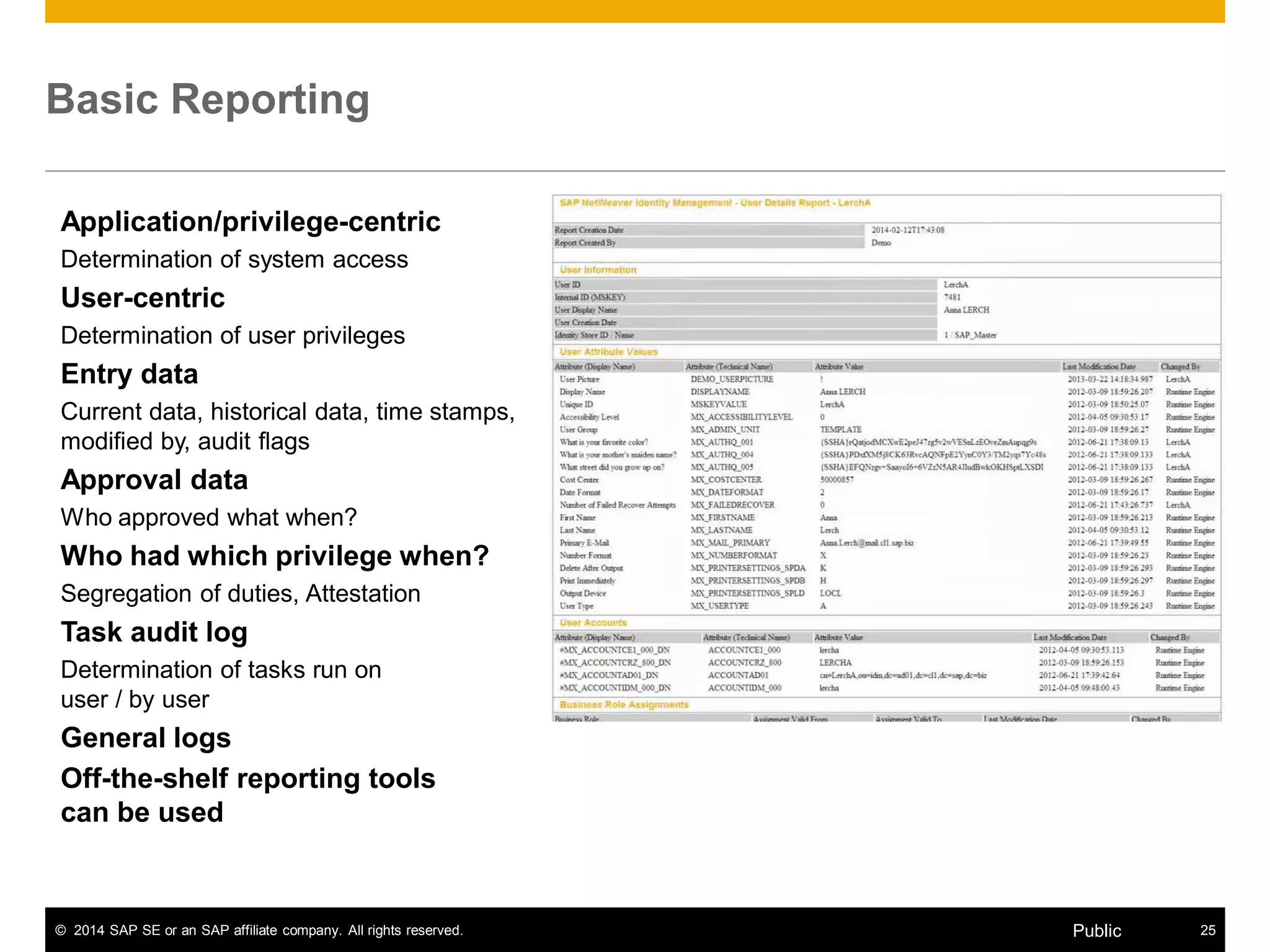Select 'Who had which privilege when?' heading
The width and height of the screenshot is (1270, 952).
coord(275,556)
